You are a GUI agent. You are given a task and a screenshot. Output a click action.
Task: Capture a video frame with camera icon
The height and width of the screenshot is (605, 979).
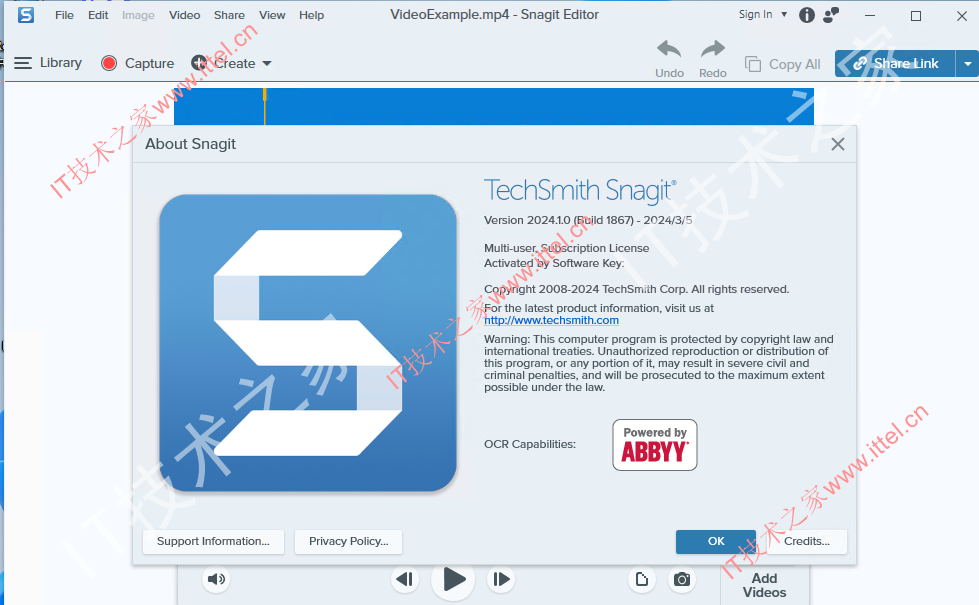(682, 579)
